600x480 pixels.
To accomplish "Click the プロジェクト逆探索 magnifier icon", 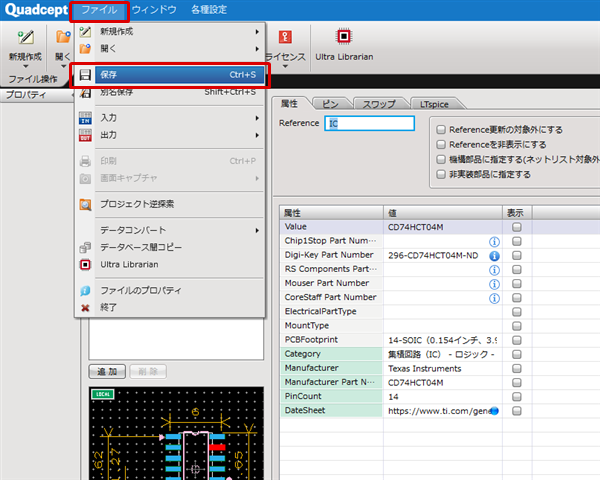I will tap(85, 204).
